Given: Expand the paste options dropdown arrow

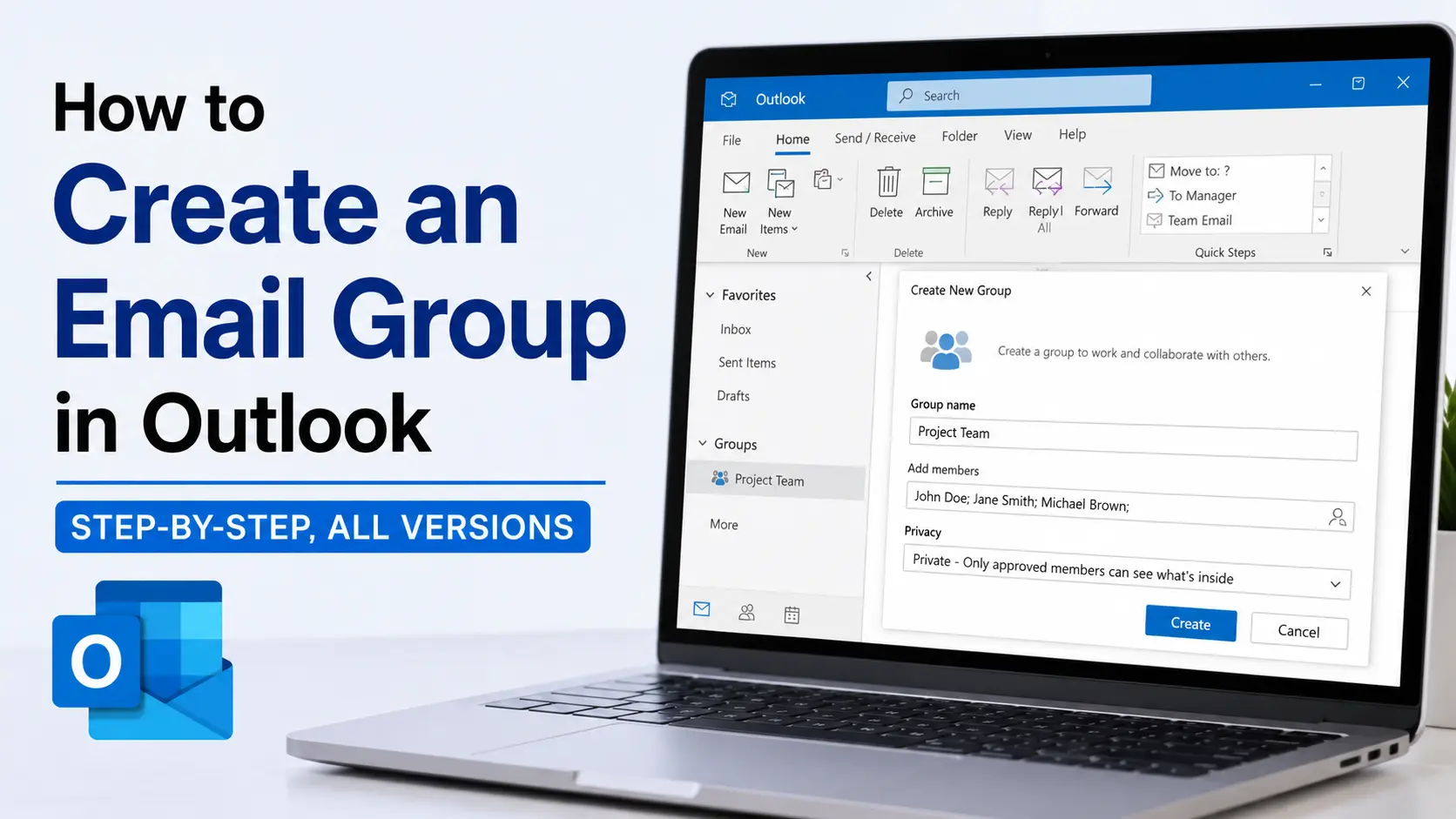Looking at the screenshot, I should (840, 180).
